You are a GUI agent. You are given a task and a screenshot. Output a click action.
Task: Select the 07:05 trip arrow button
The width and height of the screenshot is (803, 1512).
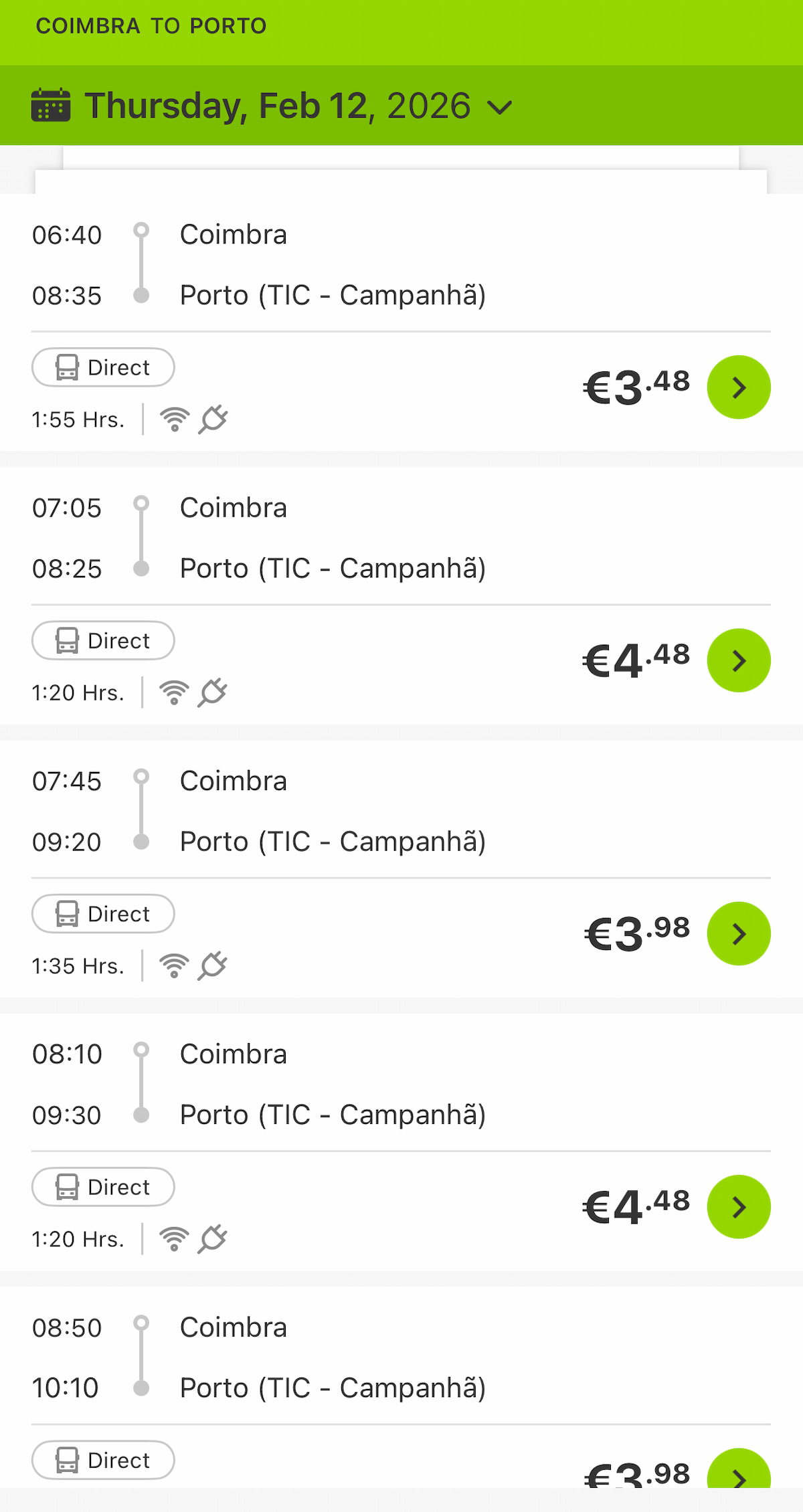point(739,660)
